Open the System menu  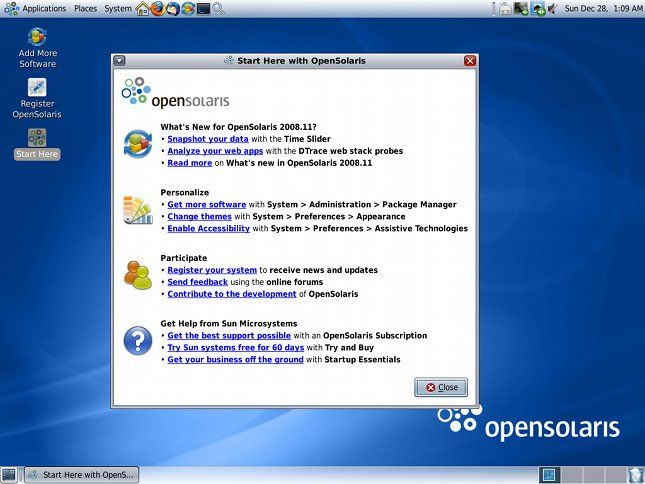click(118, 8)
